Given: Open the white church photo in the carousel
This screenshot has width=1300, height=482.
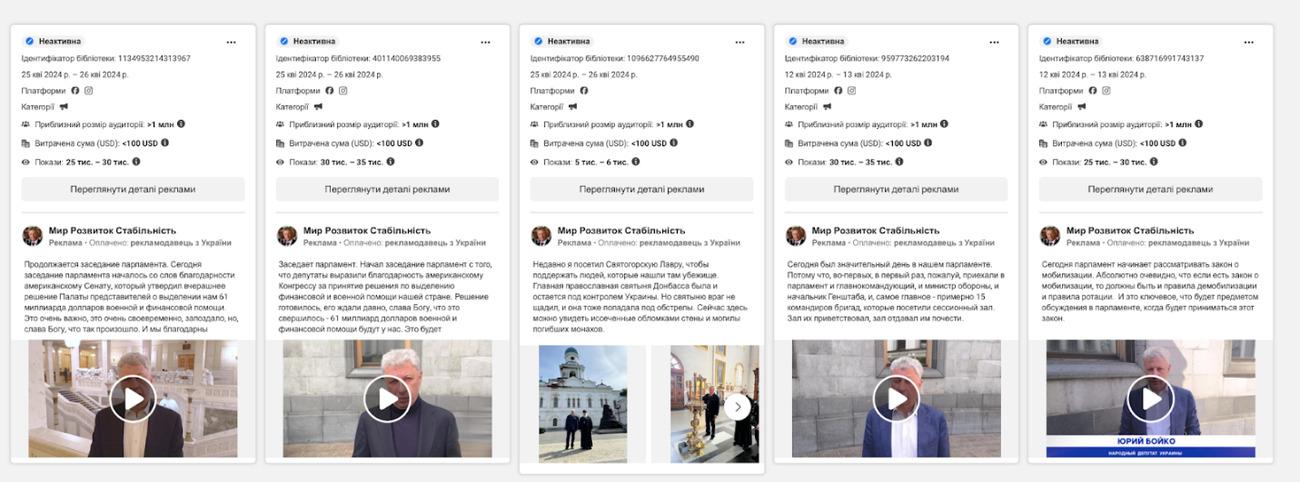Looking at the screenshot, I should click(583, 404).
